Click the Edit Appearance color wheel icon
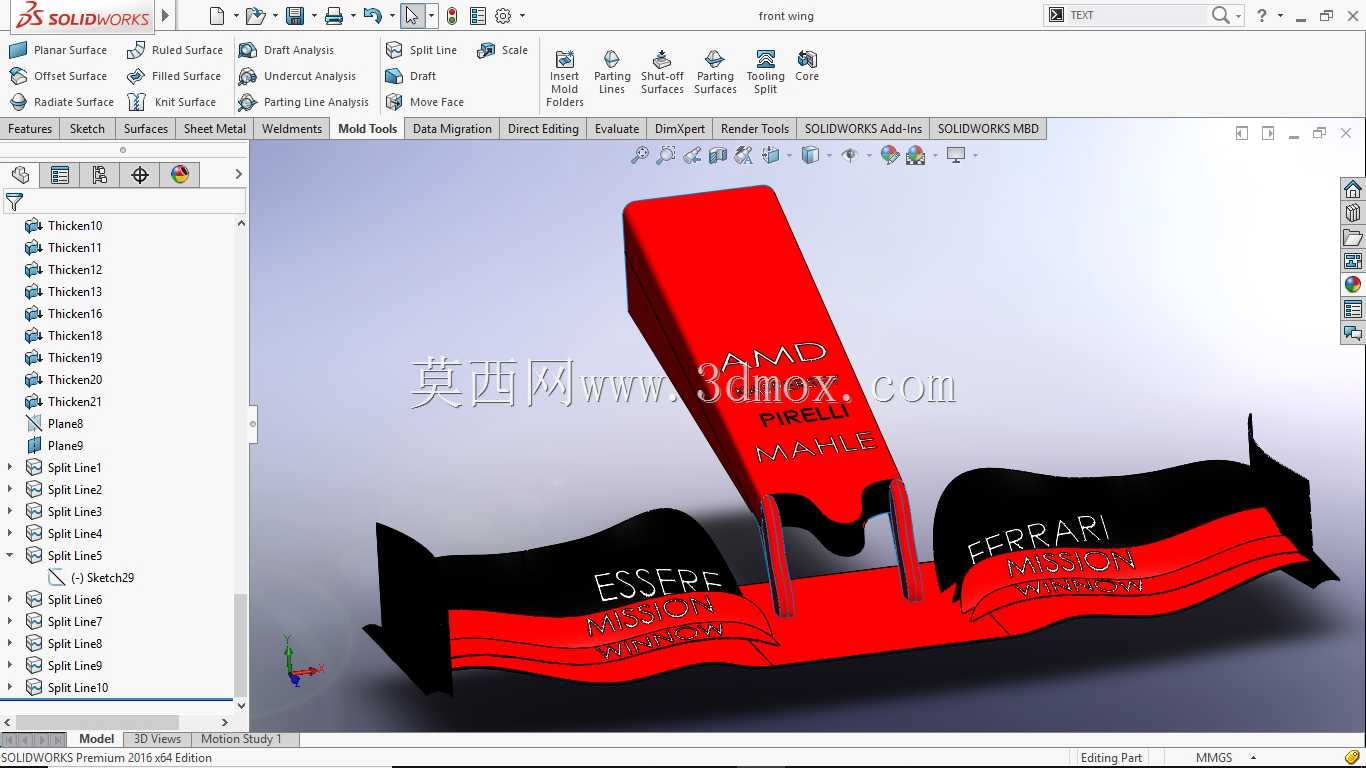 [890, 155]
